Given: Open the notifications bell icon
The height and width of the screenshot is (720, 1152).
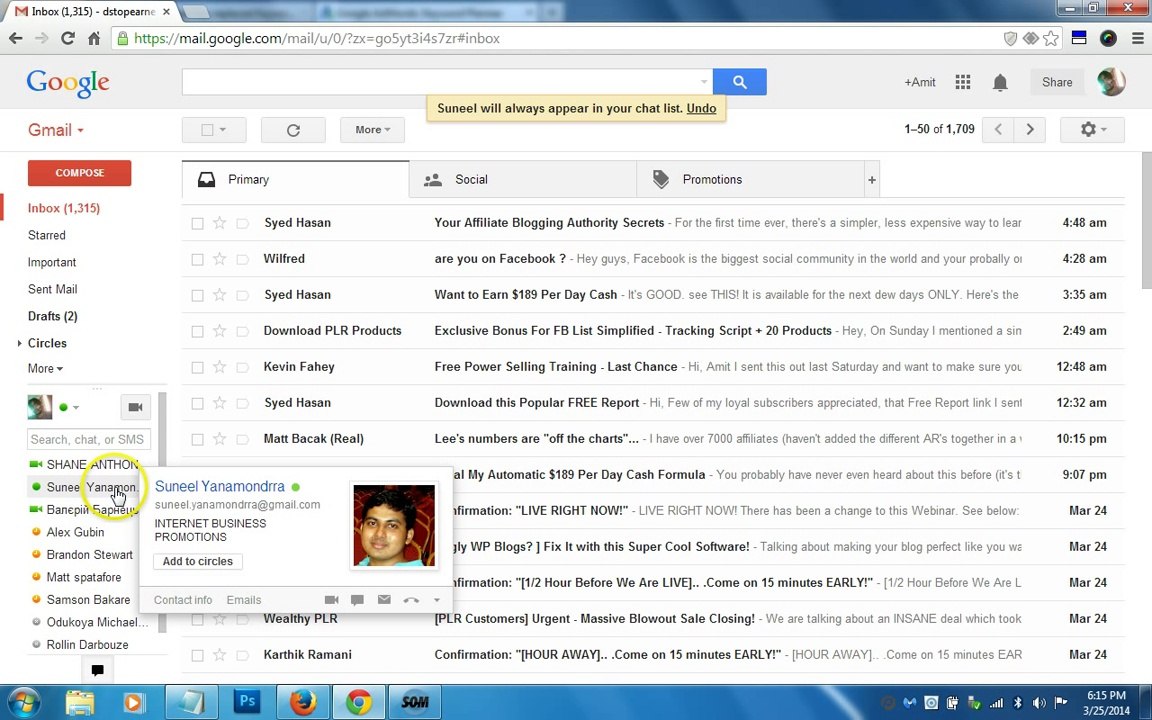Looking at the screenshot, I should pos(1000,82).
